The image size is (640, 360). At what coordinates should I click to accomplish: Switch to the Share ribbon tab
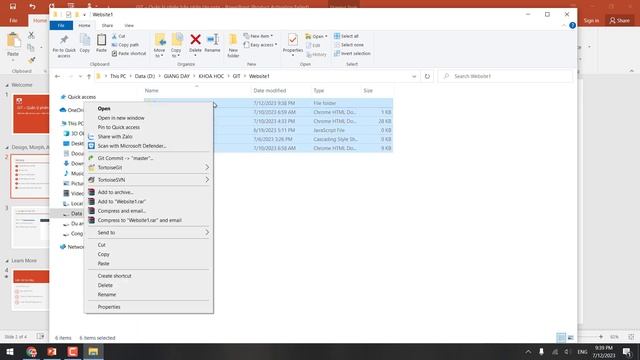click(107, 25)
